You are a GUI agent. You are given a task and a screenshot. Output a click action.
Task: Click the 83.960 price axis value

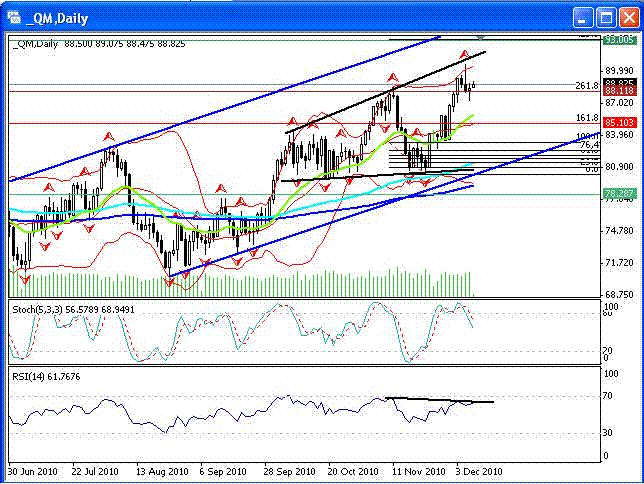coord(620,135)
